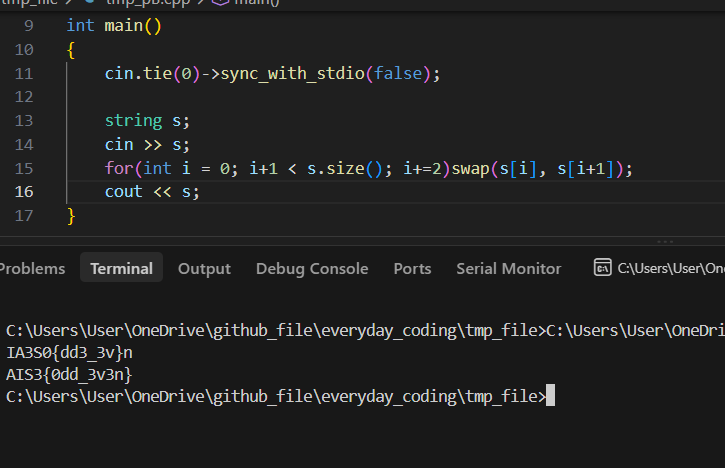Open the Debug Console tab
Image resolution: width=725 pixels, height=468 pixels.
[x=312, y=269]
